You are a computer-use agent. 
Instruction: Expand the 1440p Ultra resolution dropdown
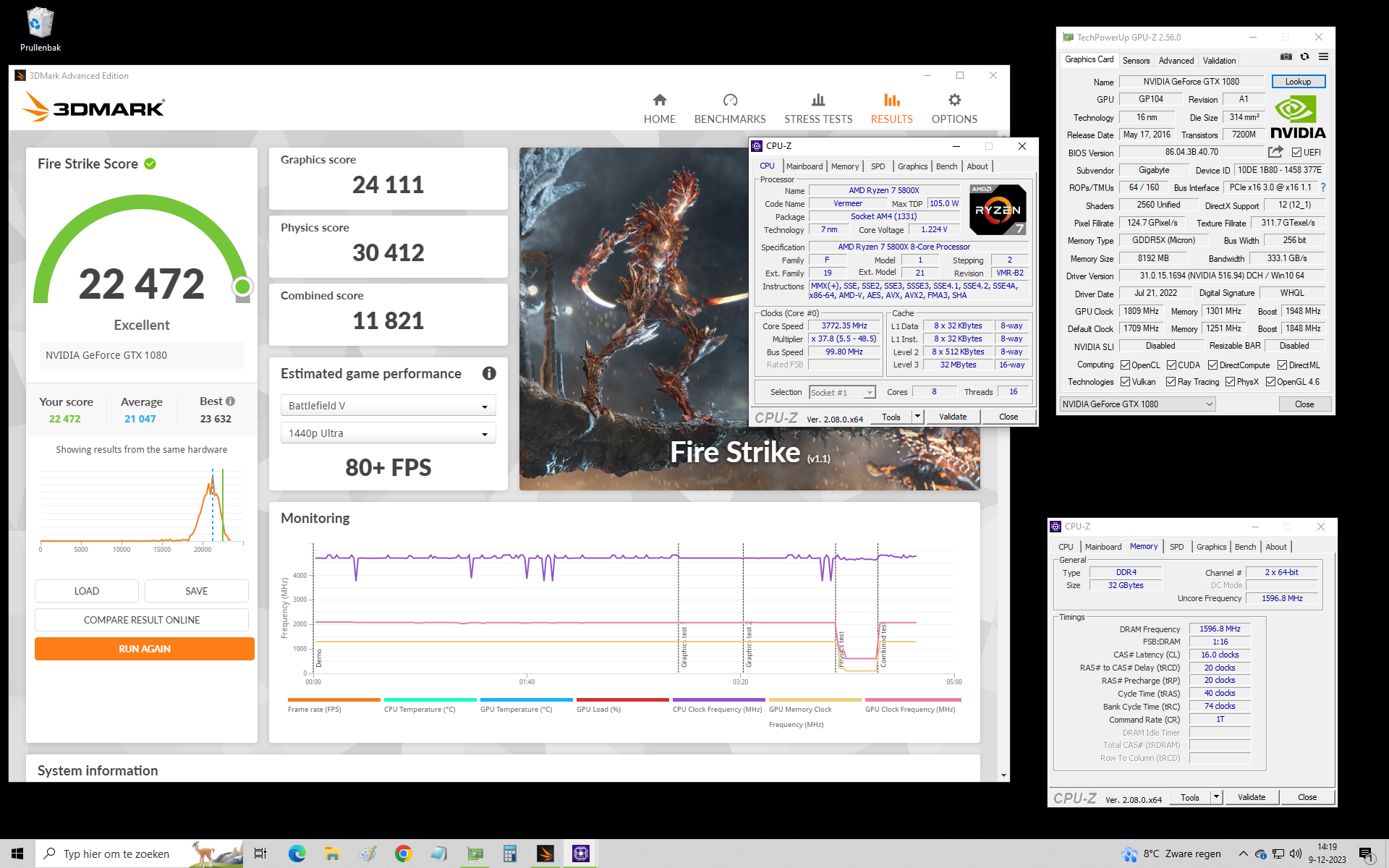[x=388, y=433]
